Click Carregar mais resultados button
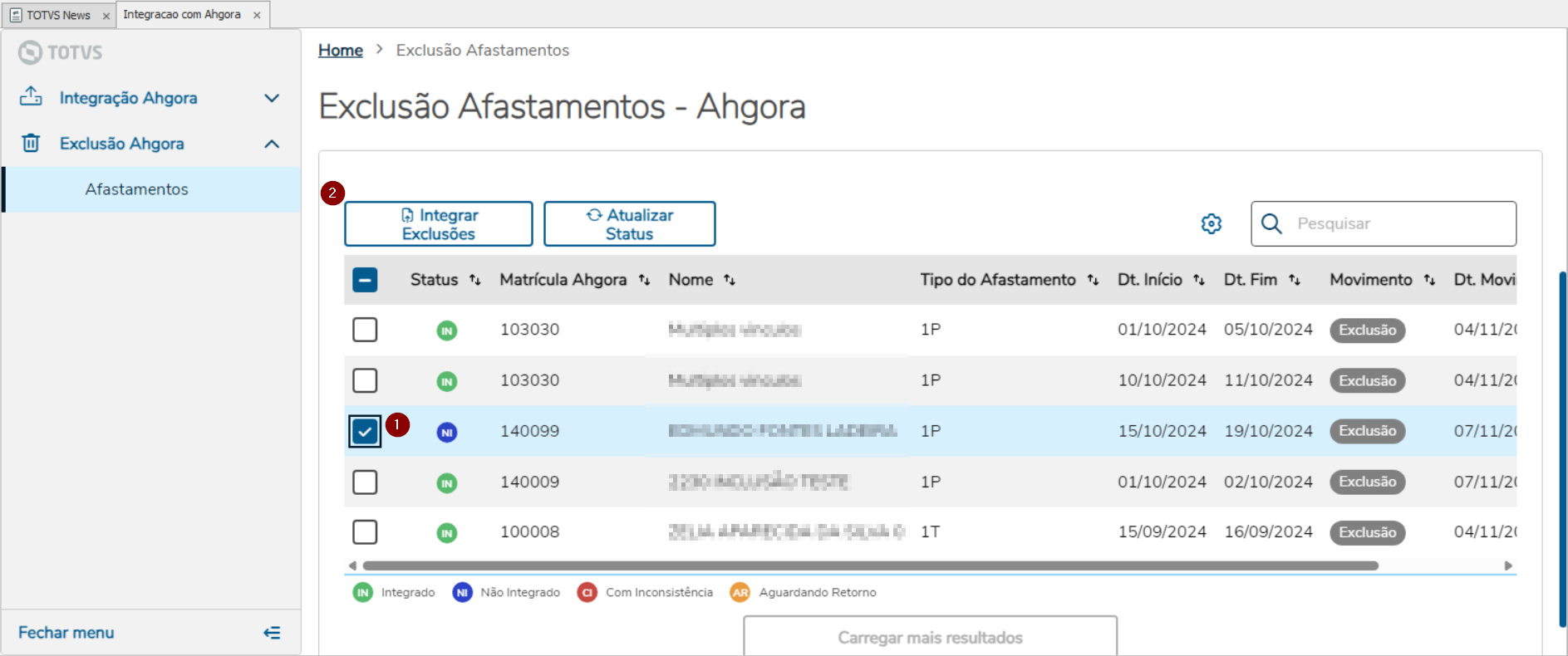Viewport: 1568px width, 656px height. (x=931, y=636)
